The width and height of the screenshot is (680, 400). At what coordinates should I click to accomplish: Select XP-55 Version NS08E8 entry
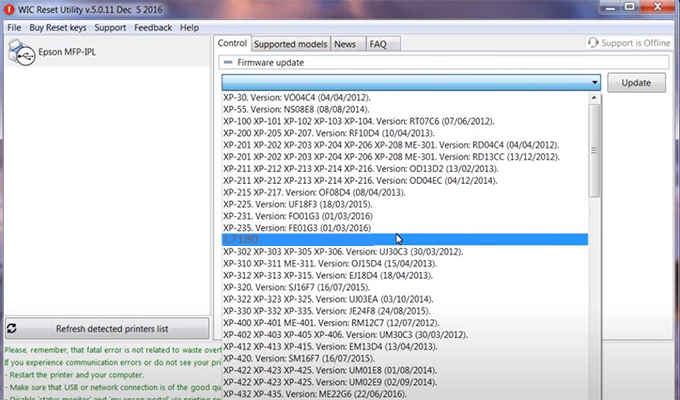point(405,109)
